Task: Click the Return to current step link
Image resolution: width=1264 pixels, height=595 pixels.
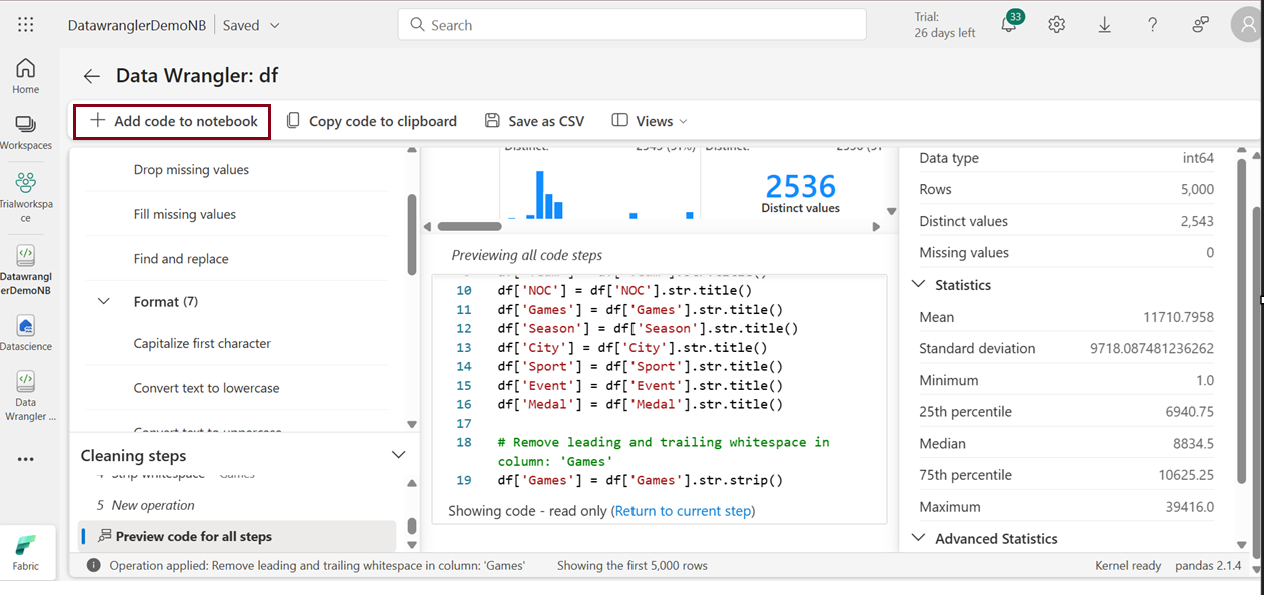Action: click(682, 511)
